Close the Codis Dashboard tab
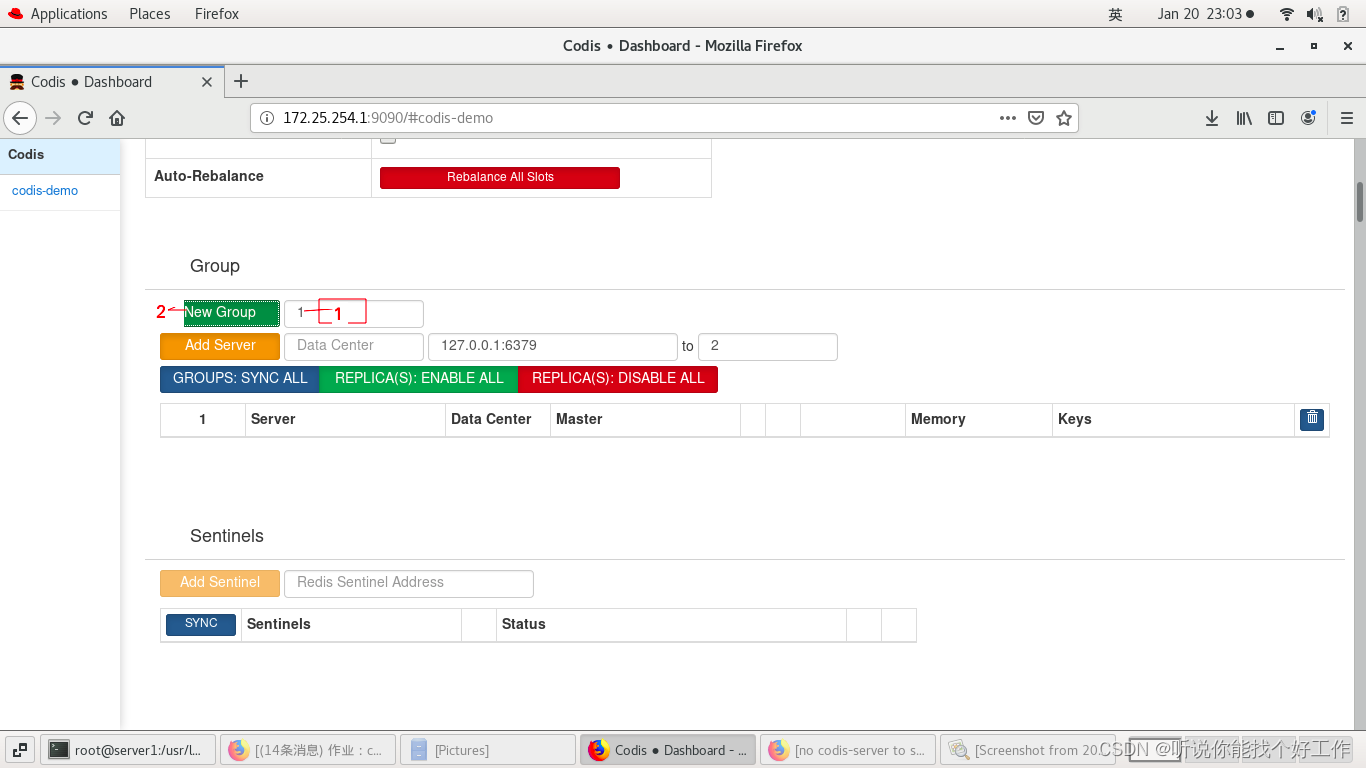Screen dimensions: 1366x768 pos(207,82)
